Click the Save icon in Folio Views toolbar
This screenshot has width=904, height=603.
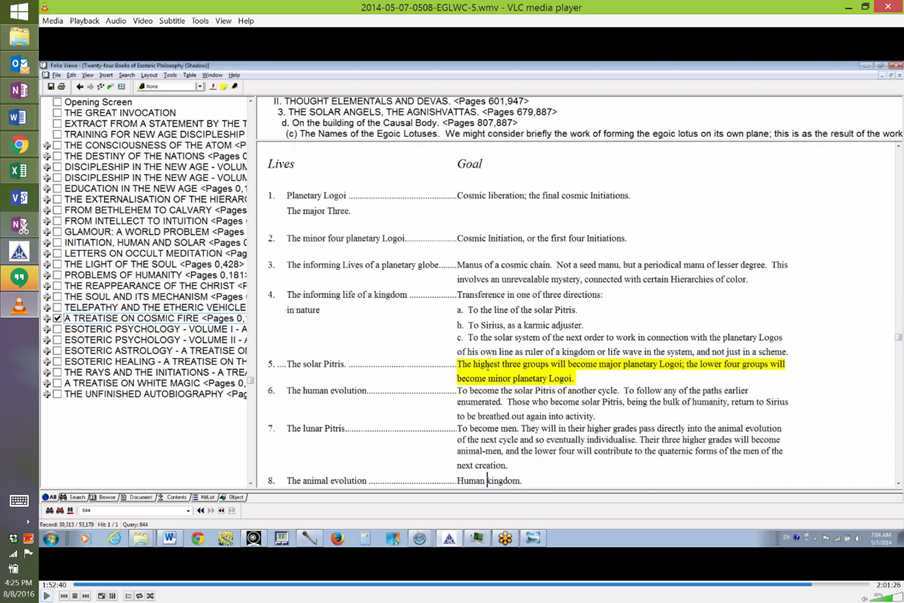point(50,87)
